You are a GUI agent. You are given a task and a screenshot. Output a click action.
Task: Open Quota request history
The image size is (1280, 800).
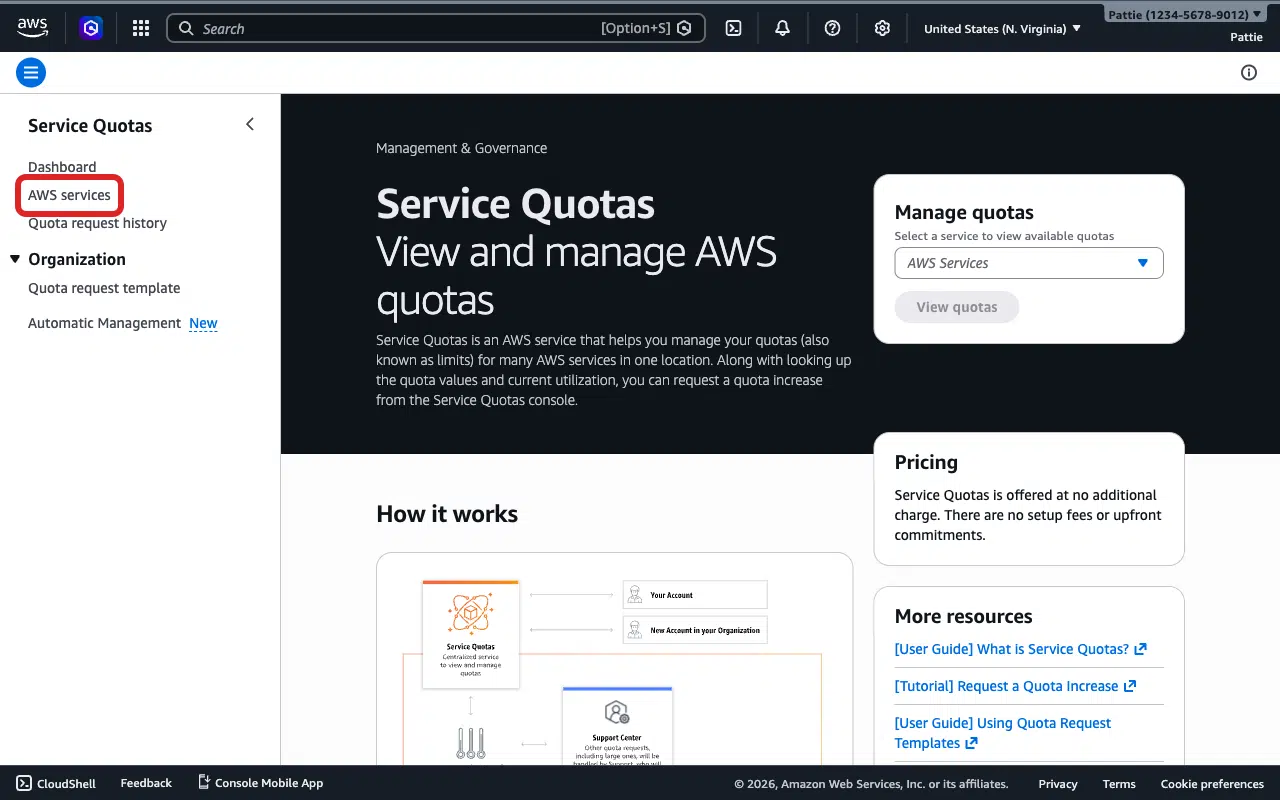[x=97, y=223]
